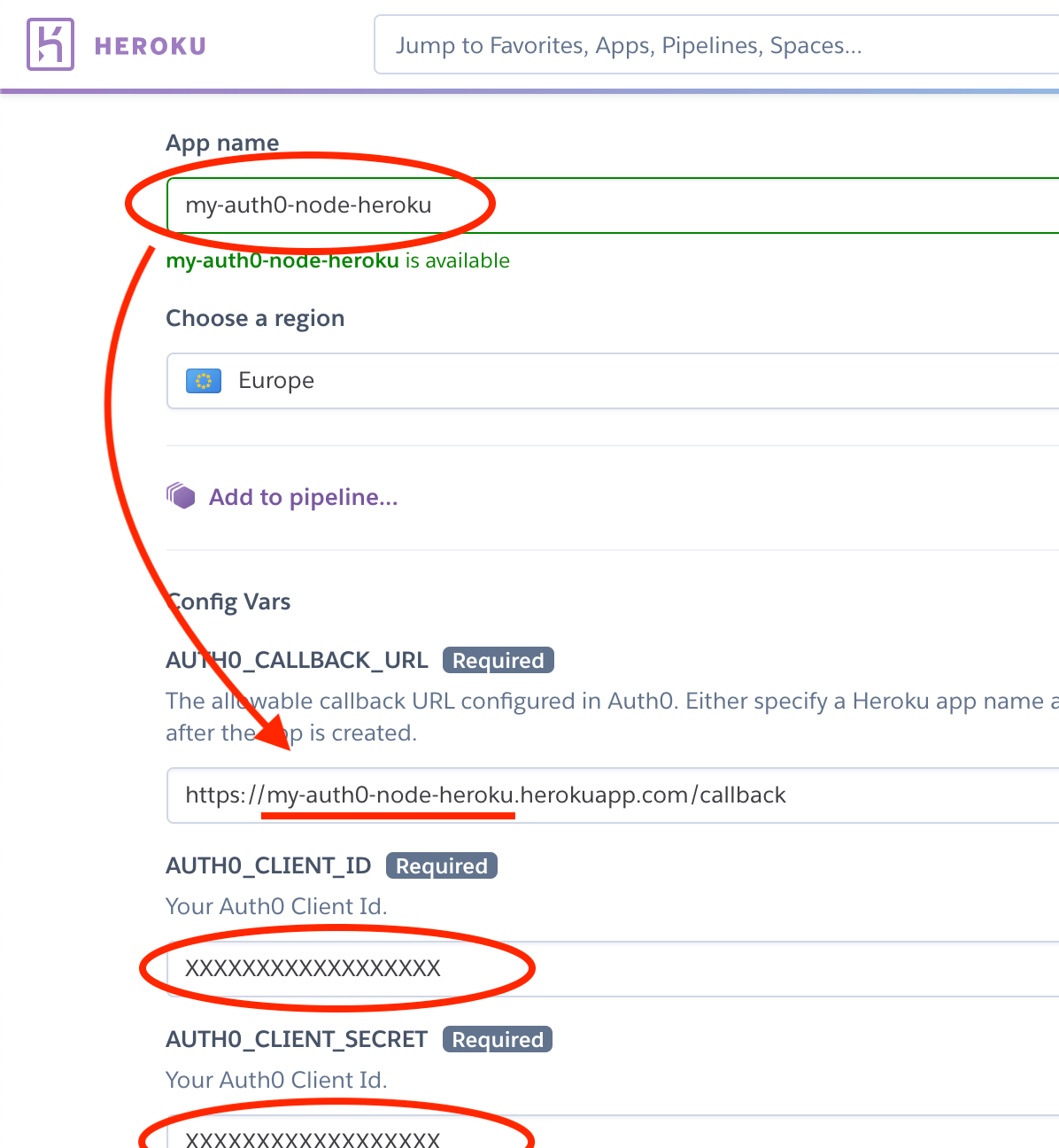Image resolution: width=1059 pixels, height=1148 pixels.
Task: Click the allowable callback URL description text
Action: click(x=613, y=717)
